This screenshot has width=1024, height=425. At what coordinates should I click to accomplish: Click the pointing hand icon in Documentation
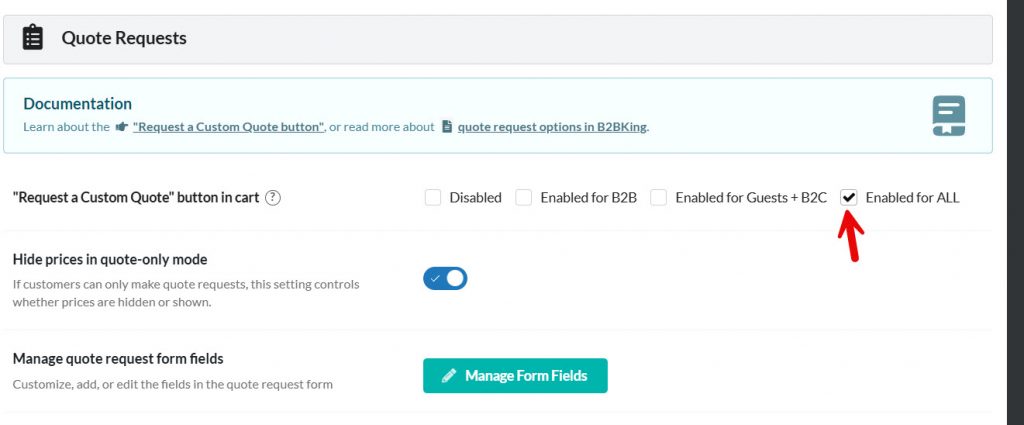click(x=122, y=127)
